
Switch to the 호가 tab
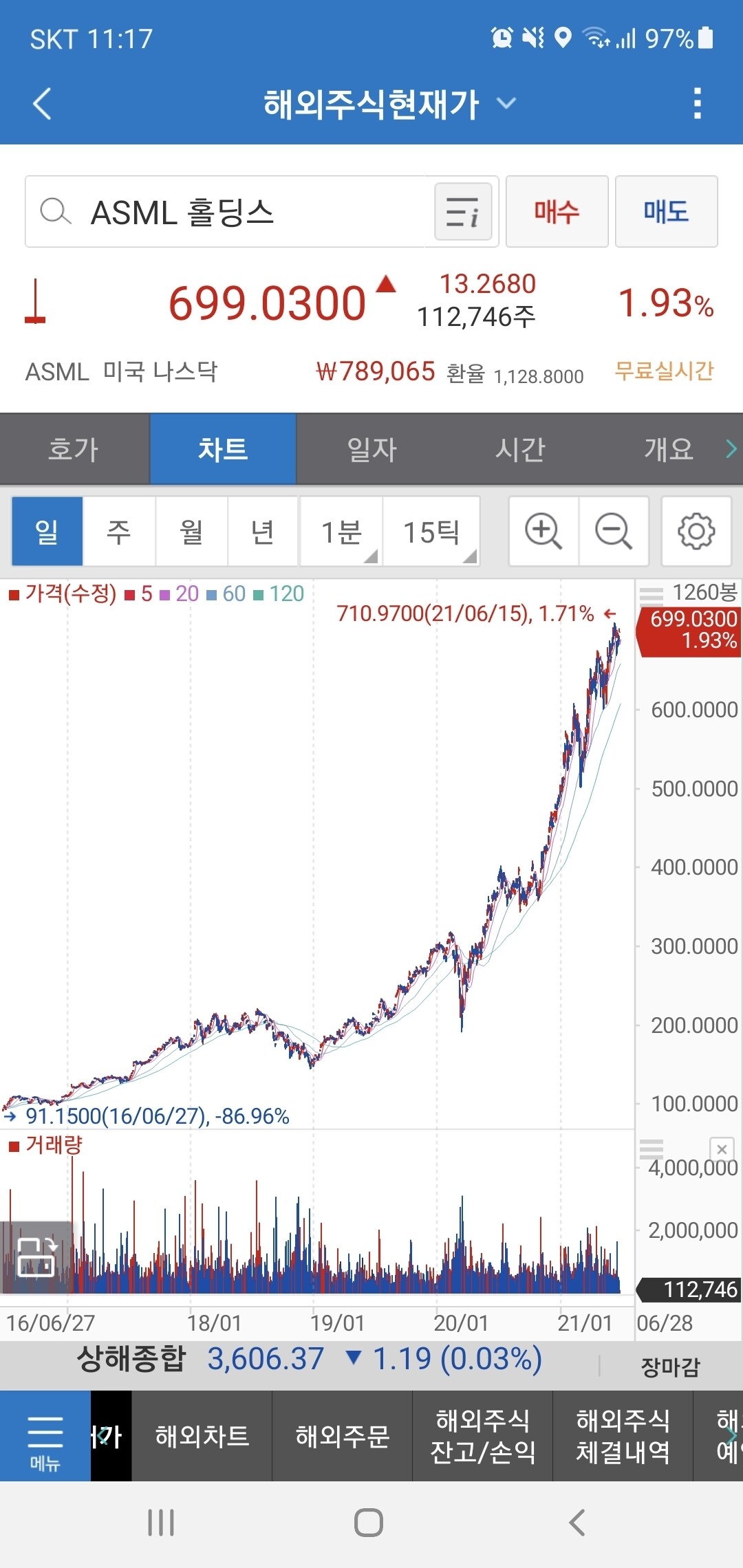coord(74,448)
